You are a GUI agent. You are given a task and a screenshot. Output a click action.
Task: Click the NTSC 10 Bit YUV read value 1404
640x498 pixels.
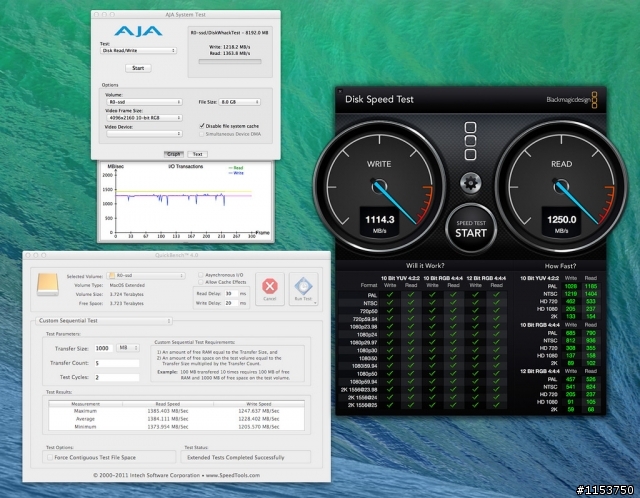590,294
